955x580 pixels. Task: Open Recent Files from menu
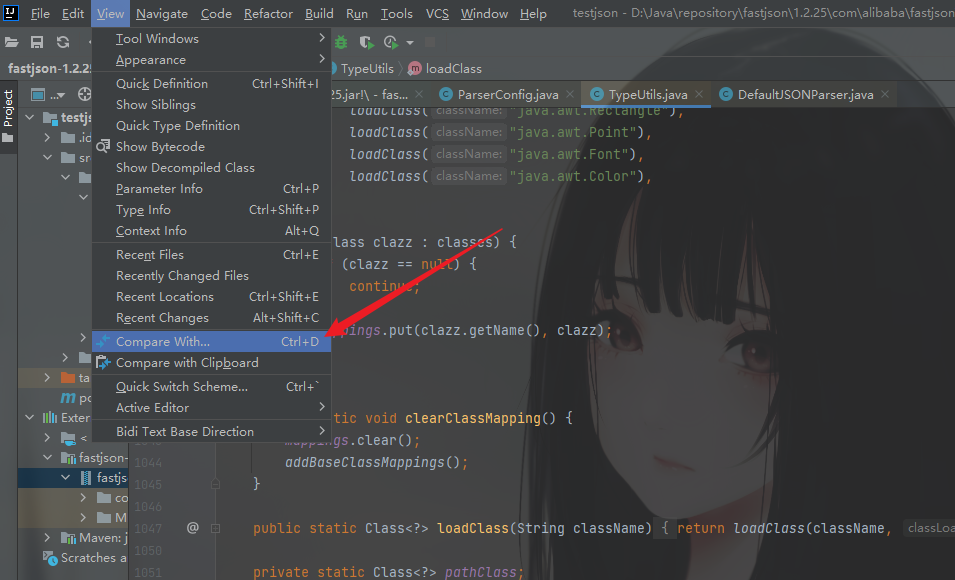(x=211, y=255)
